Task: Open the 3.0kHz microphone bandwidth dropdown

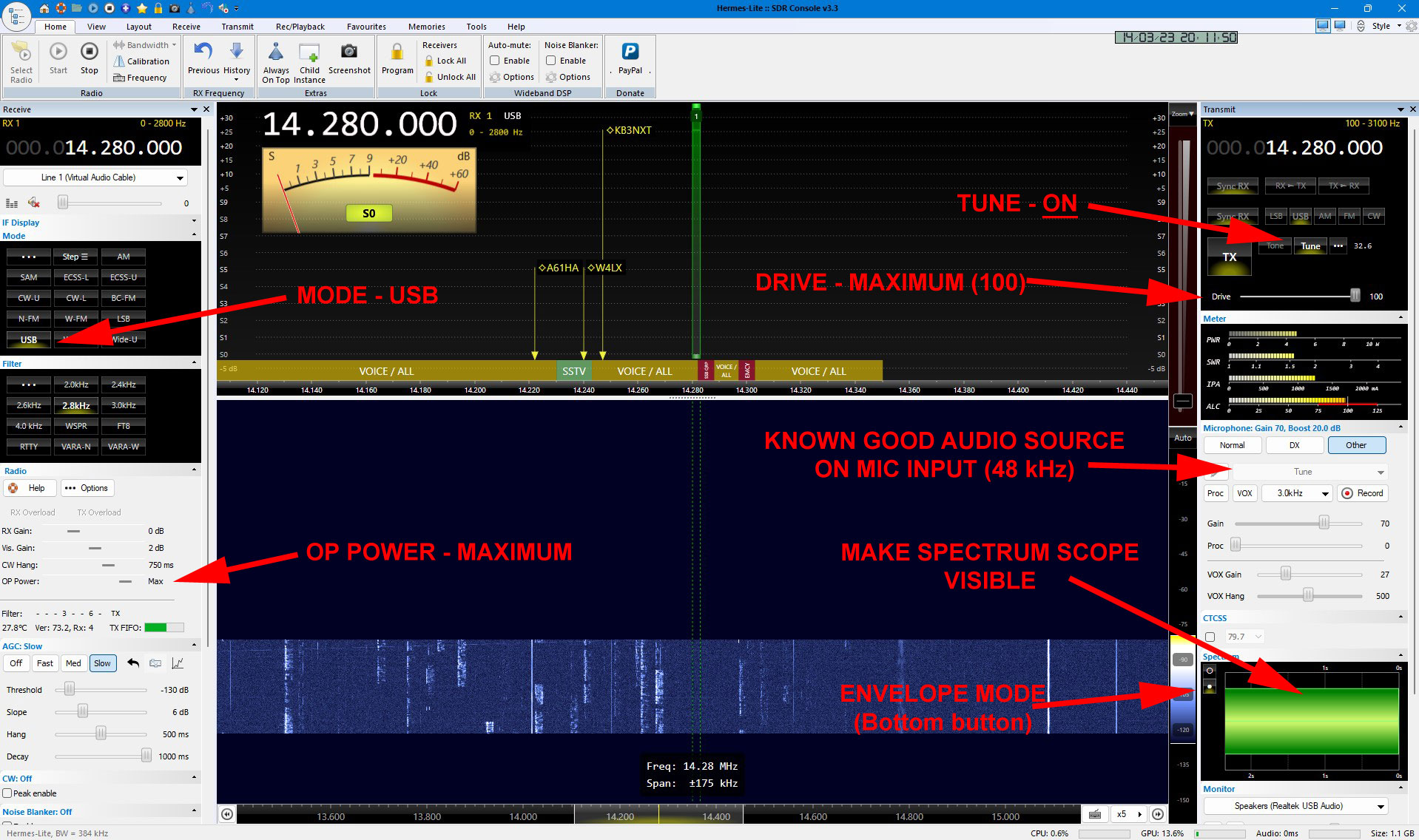Action: [x=1324, y=494]
